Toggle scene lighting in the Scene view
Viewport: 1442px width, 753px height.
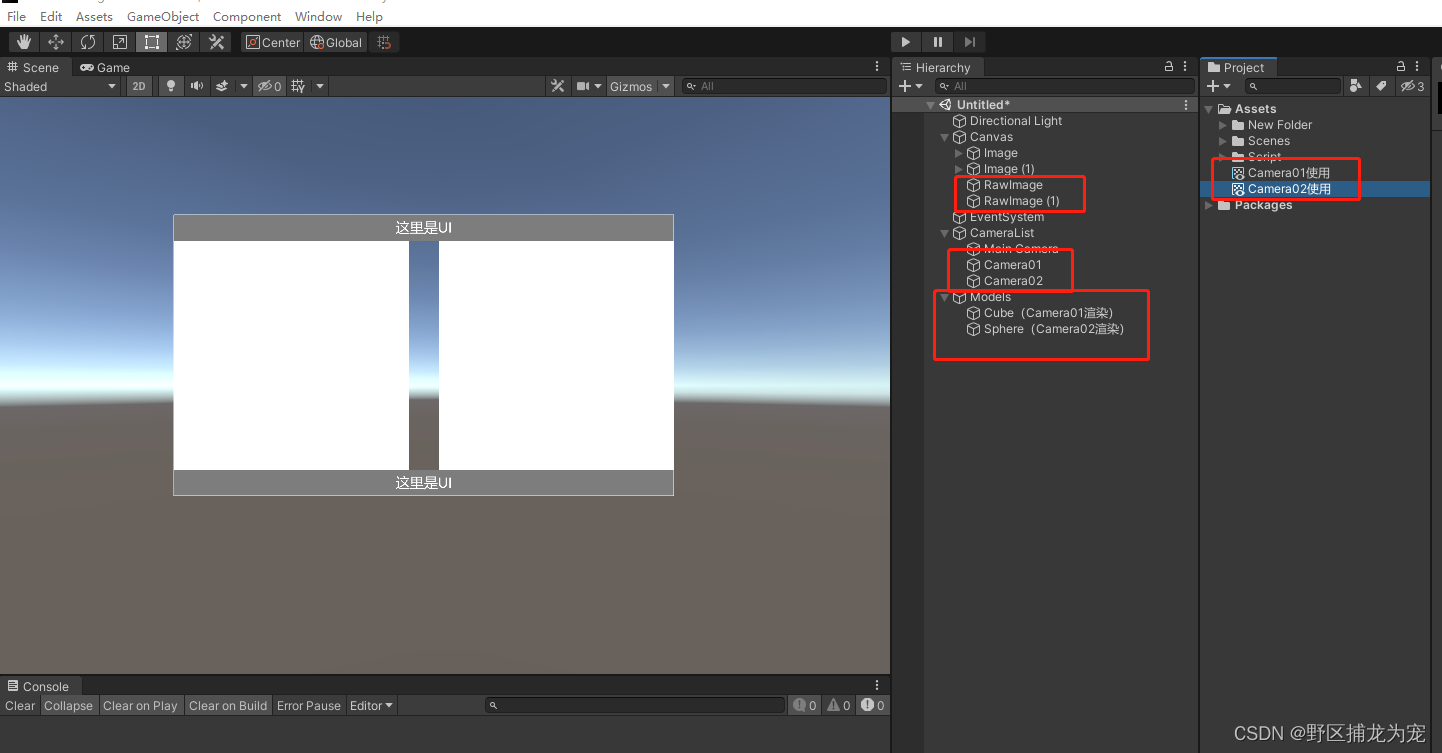coord(169,86)
